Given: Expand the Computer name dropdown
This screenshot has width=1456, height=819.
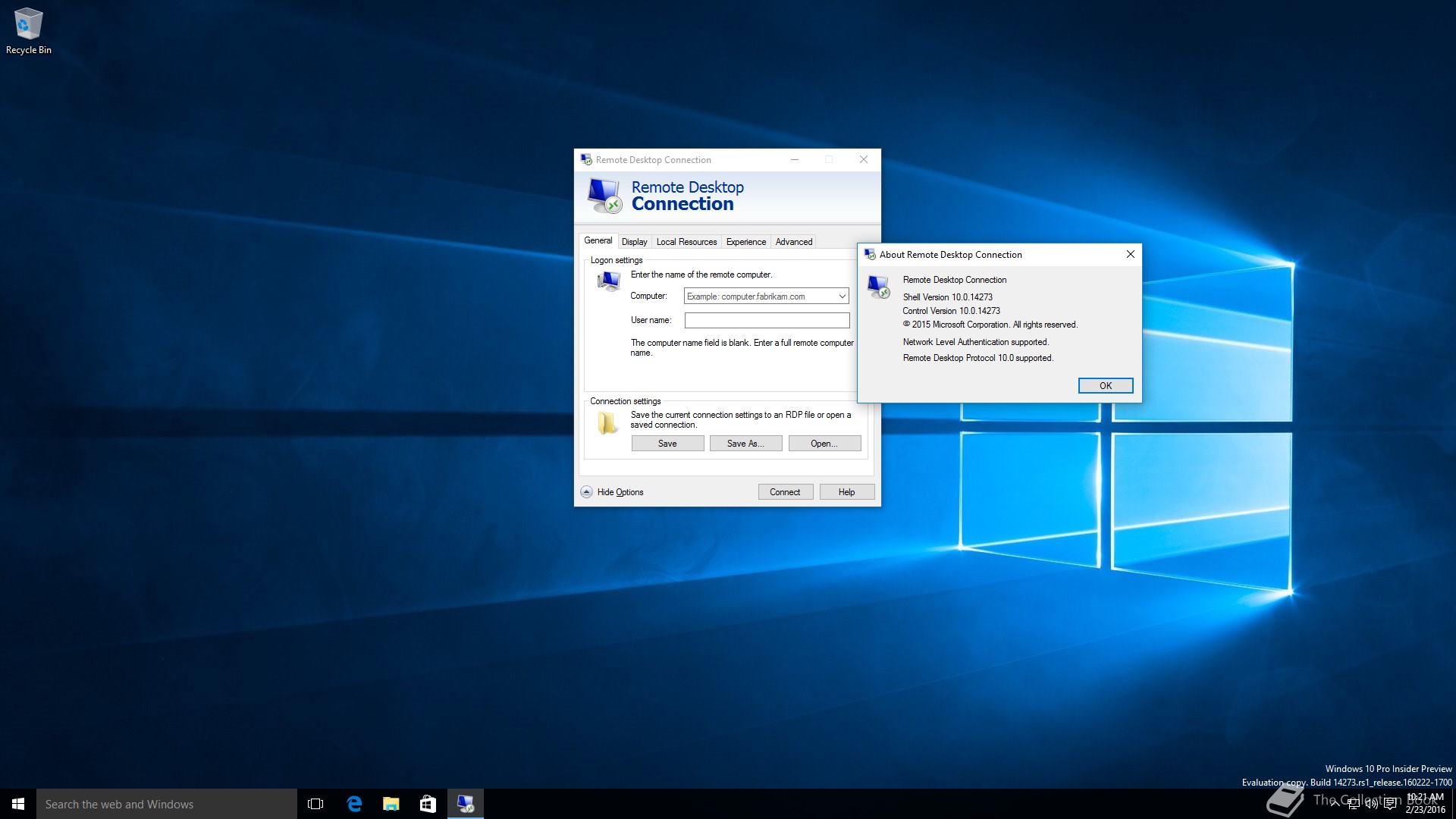Looking at the screenshot, I should 842,297.
